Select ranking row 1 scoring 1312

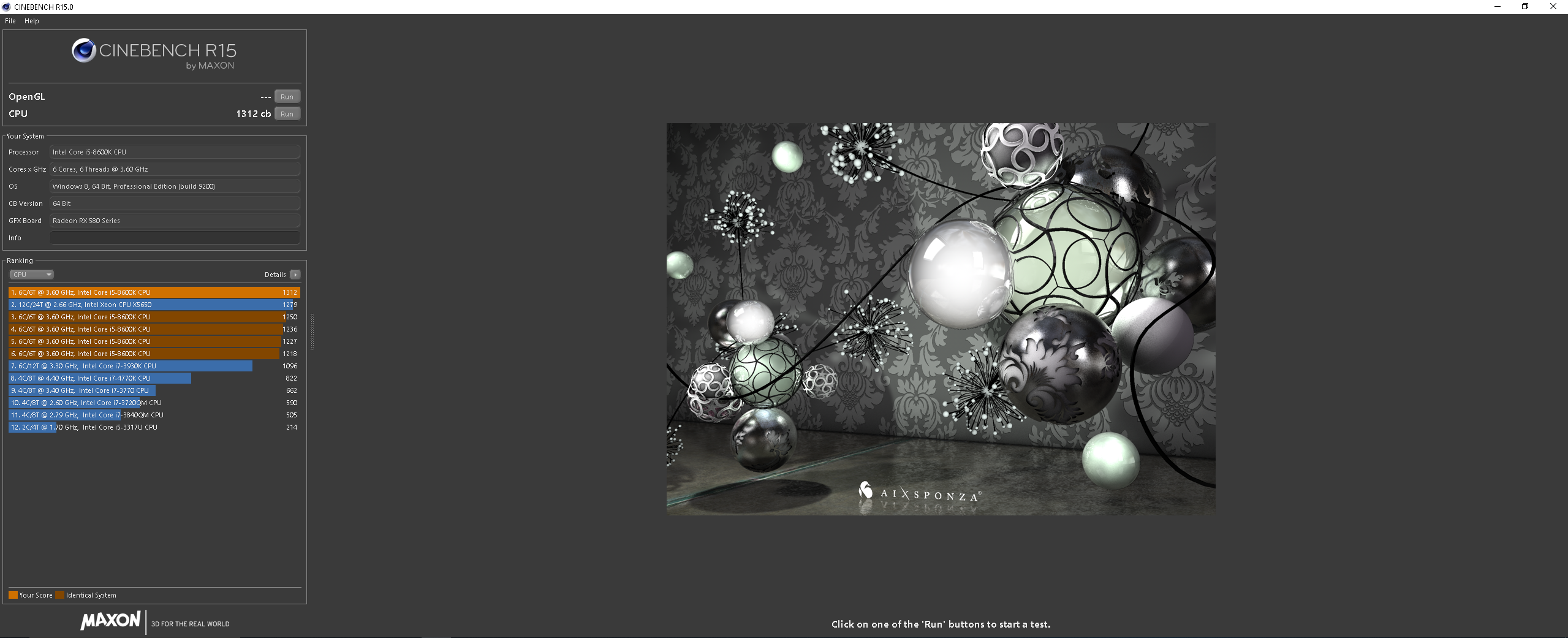(x=154, y=292)
